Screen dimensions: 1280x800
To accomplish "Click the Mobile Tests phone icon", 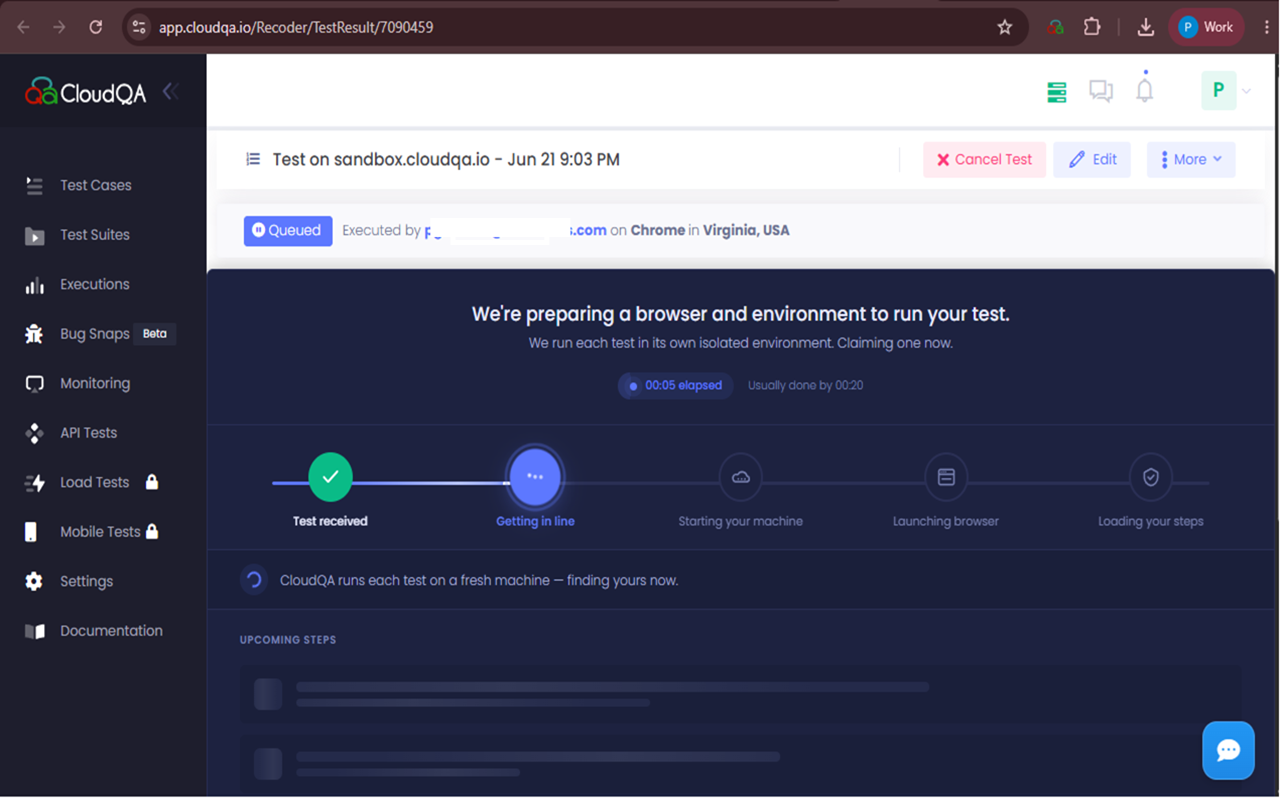I will (x=31, y=532).
